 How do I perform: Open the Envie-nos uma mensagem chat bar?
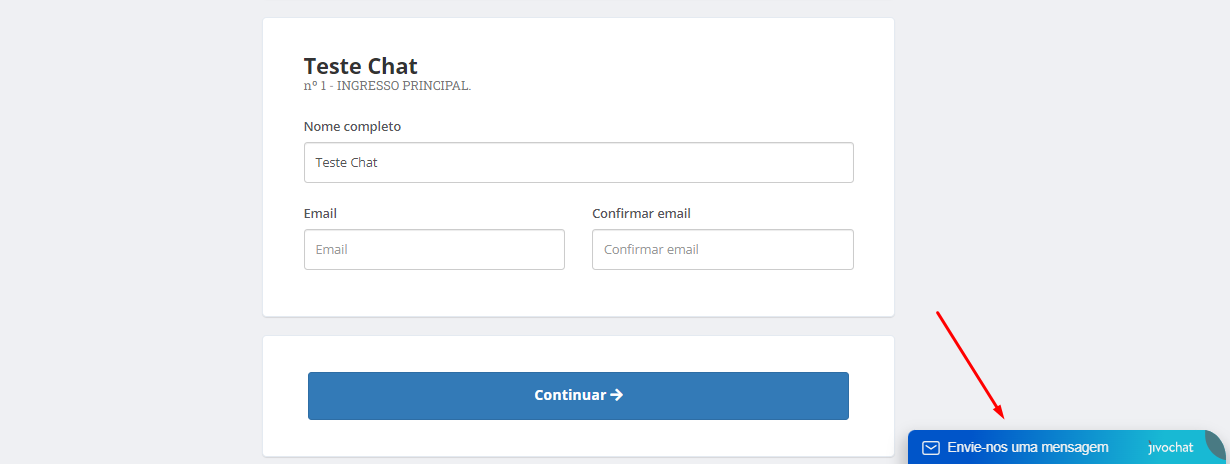(x=1066, y=447)
